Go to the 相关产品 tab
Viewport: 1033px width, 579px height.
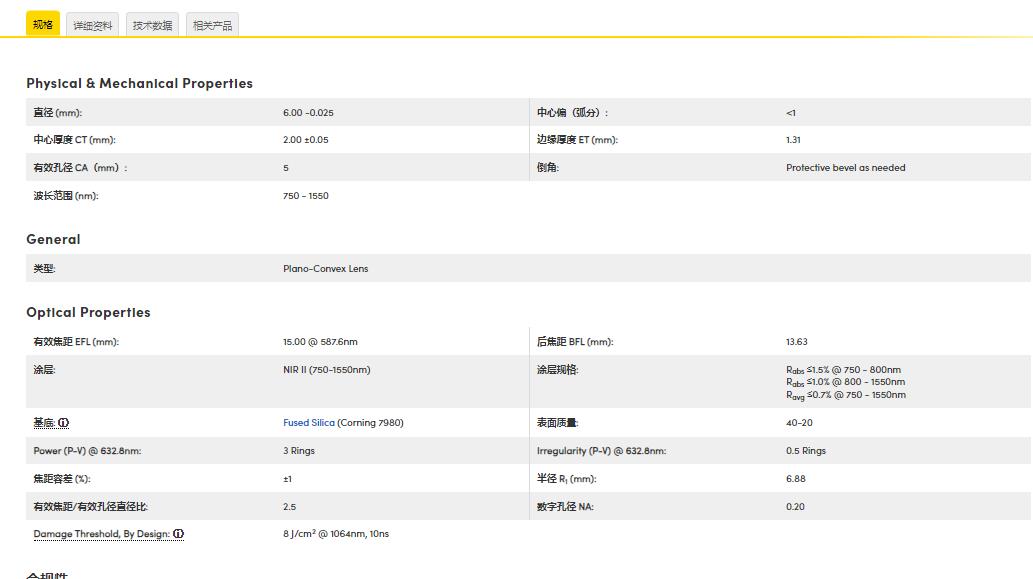pyautogui.click(x=212, y=25)
